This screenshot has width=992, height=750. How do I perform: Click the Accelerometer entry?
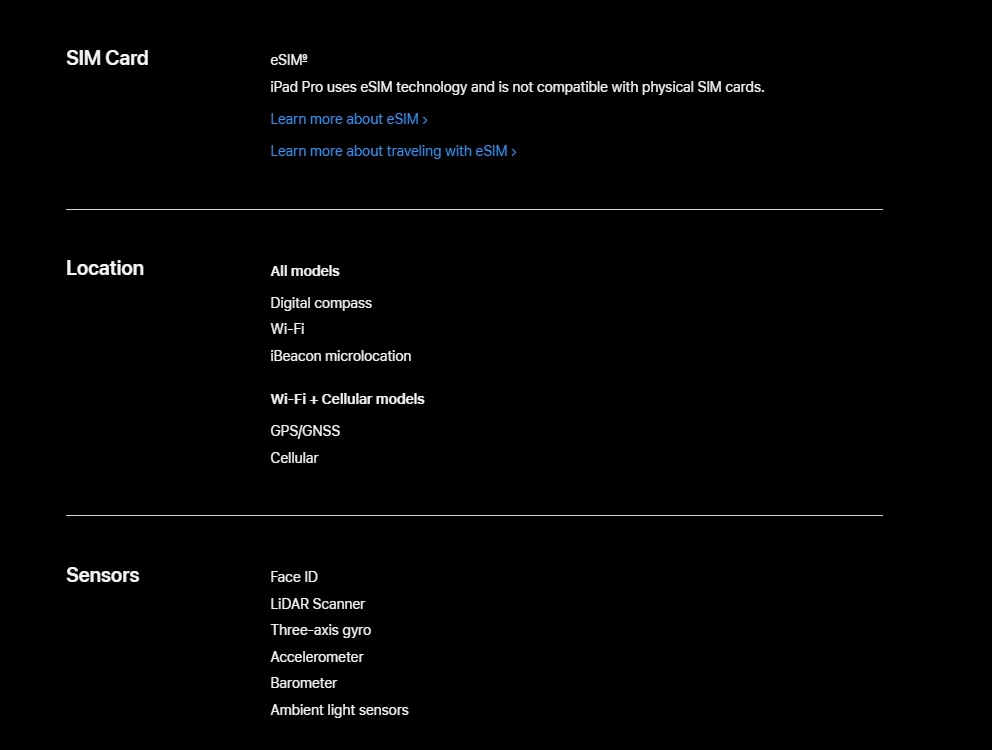316,657
